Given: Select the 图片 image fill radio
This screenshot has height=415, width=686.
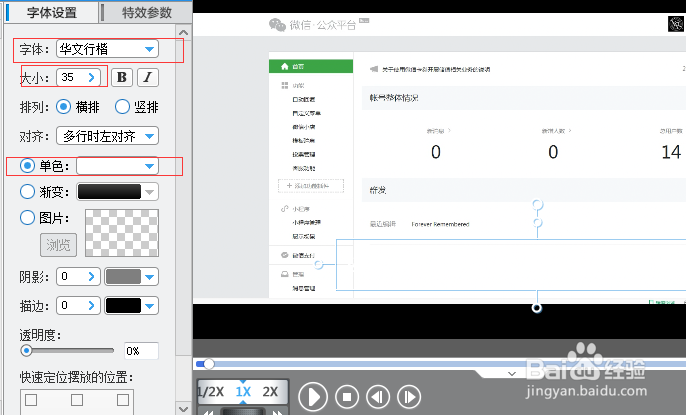Looking at the screenshot, I should coord(27,217).
